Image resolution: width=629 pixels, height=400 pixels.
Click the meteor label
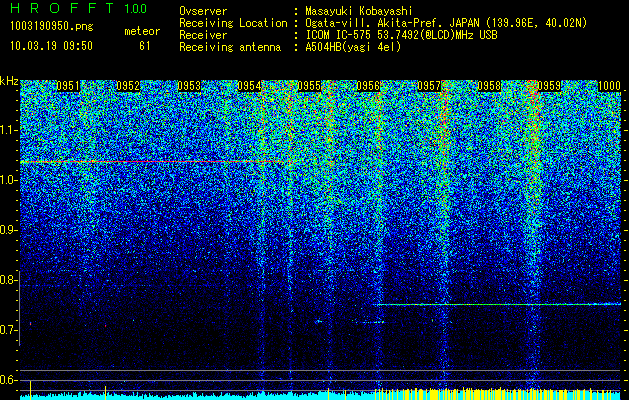tap(142, 31)
